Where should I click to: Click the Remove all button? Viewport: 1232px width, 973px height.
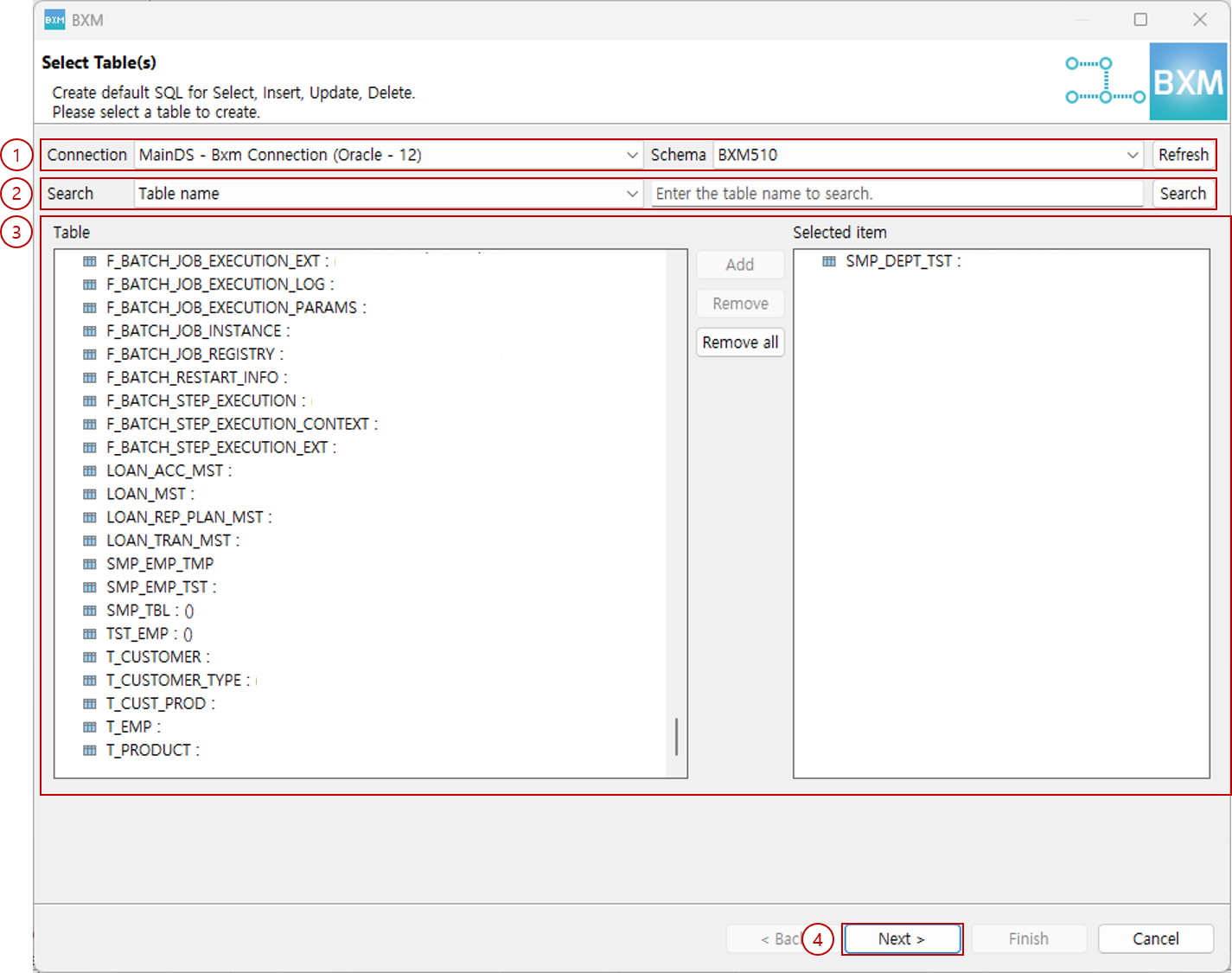[x=739, y=342]
